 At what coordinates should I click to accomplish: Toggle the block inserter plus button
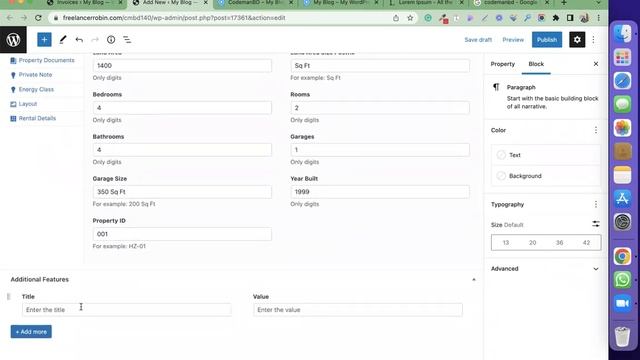[44, 40]
